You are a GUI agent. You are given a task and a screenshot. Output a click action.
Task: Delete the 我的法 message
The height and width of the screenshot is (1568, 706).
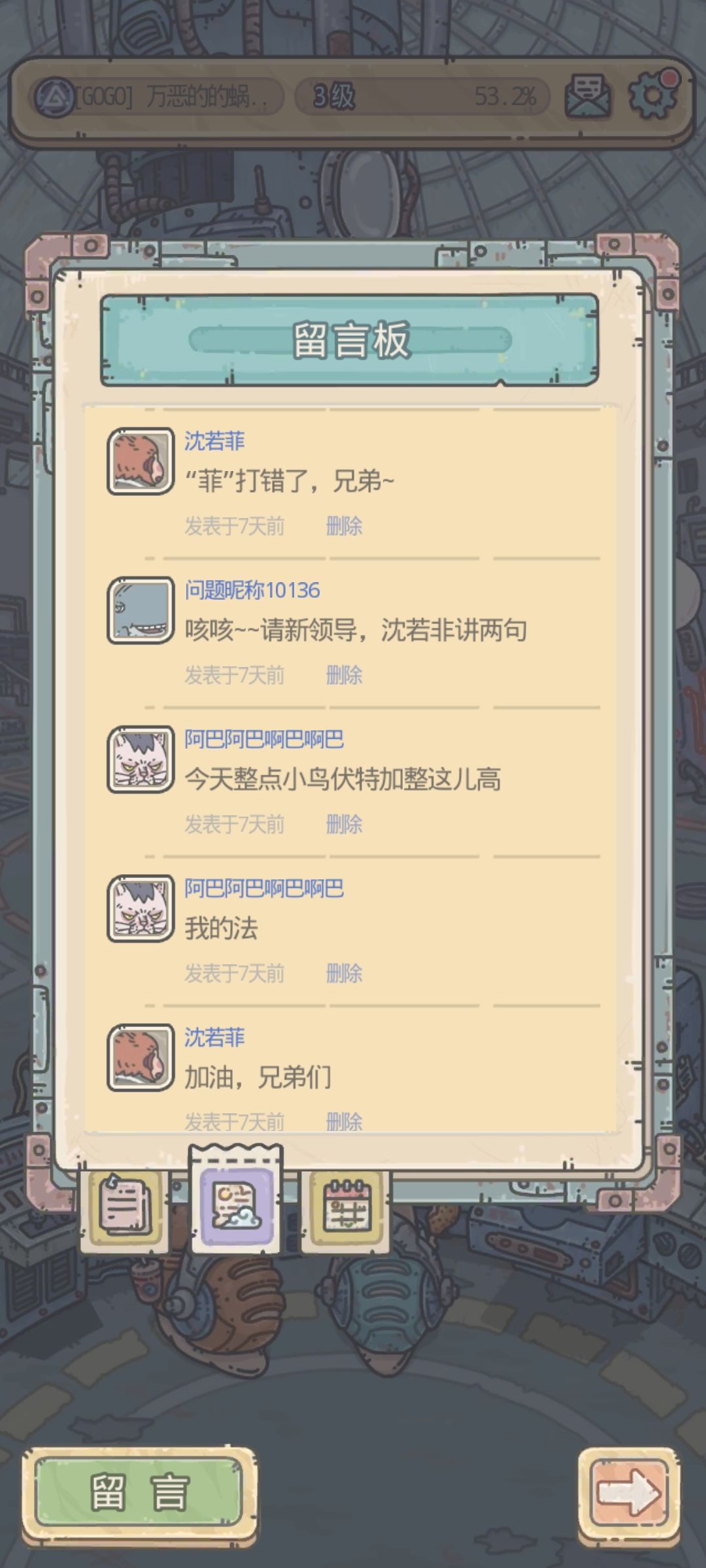pos(344,973)
